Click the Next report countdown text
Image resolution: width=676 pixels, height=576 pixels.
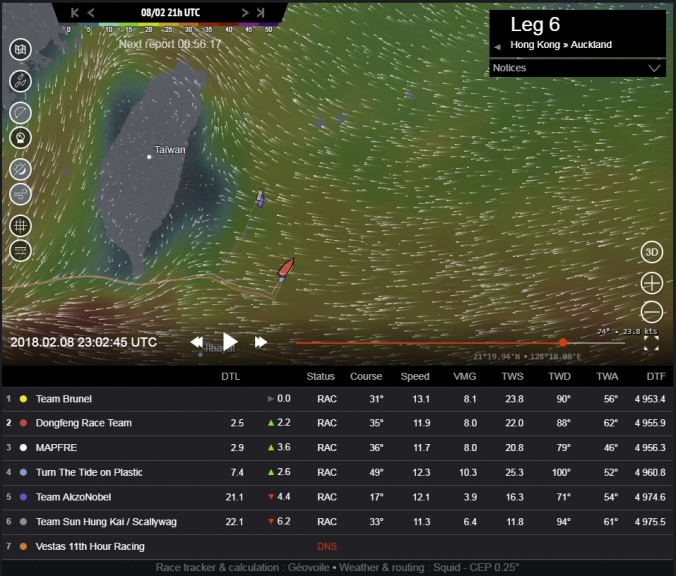(170, 44)
